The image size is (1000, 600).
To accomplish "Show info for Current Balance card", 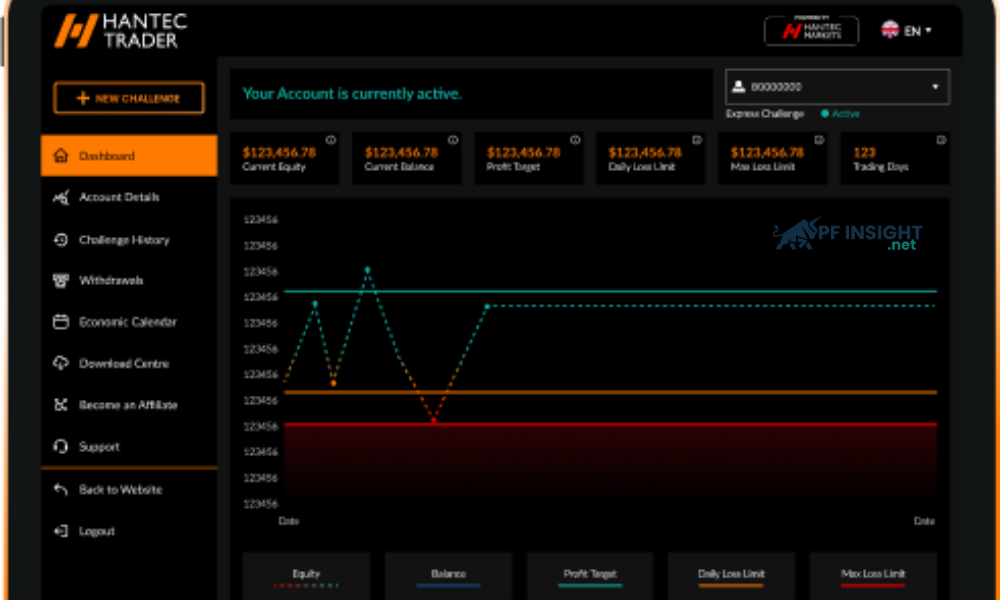I will pyautogui.click(x=453, y=140).
